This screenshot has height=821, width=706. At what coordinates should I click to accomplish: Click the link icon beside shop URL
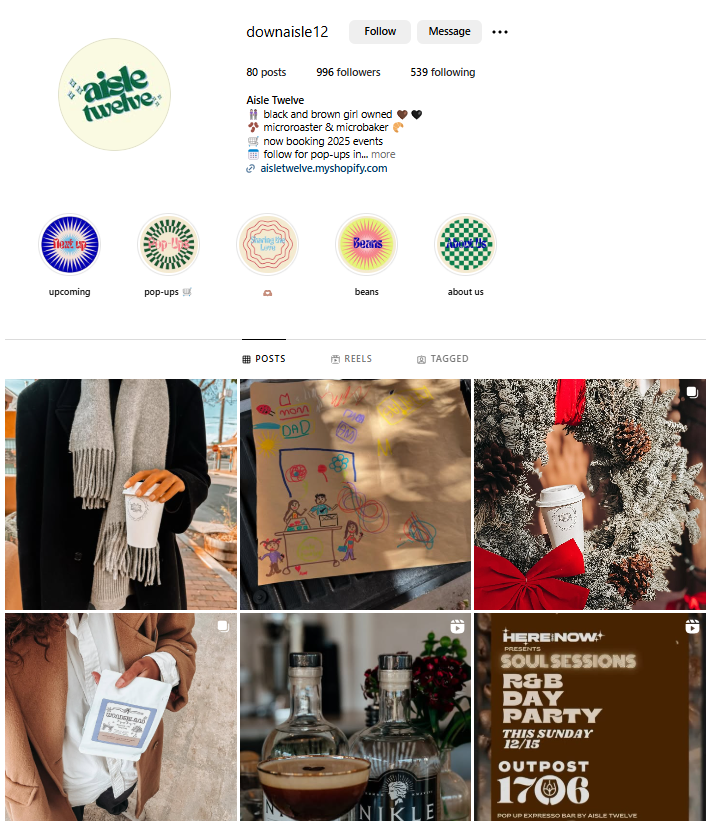coord(251,169)
